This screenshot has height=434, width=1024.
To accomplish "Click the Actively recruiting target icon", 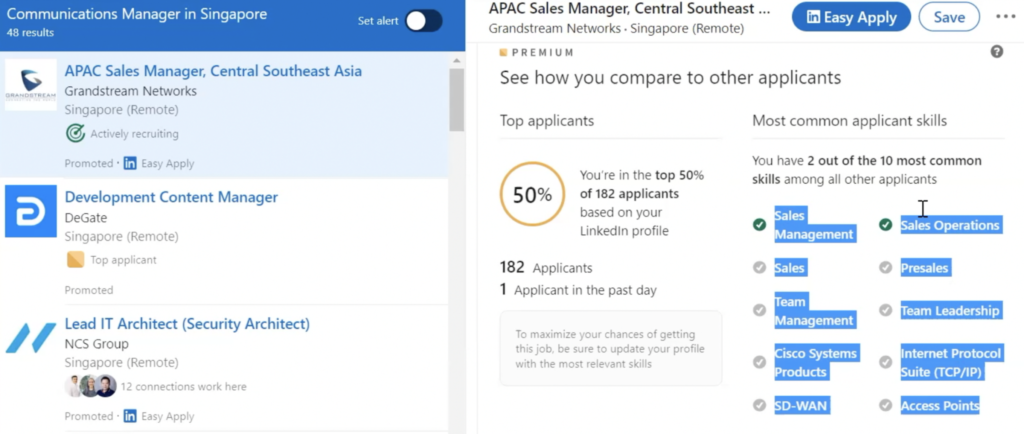I will tap(76, 134).
